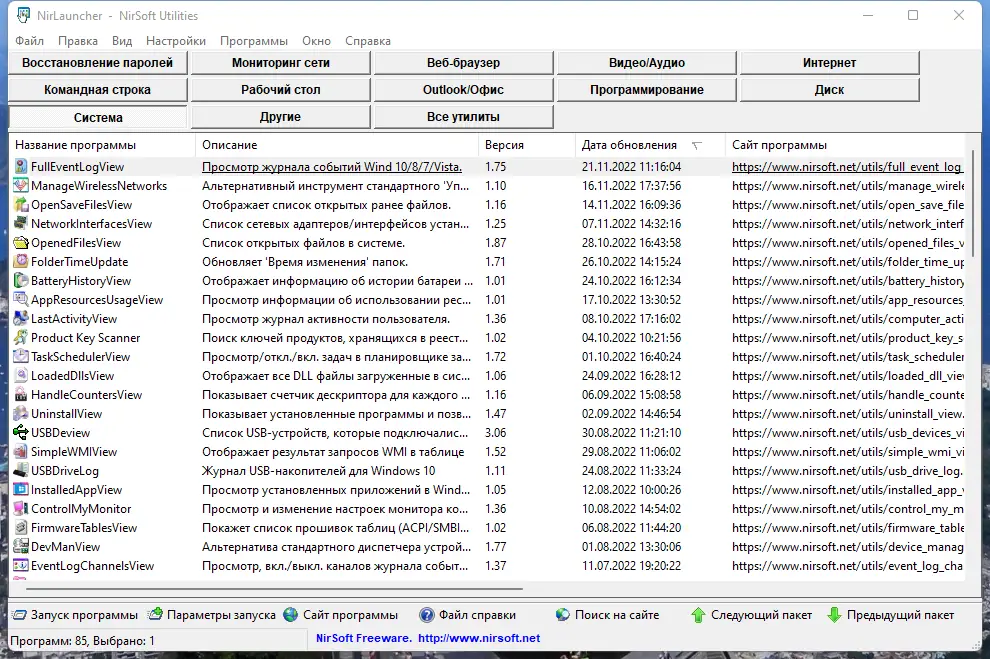The height and width of the screenshot is (659, 990).
Task: Click the FirmwareTablesView icon
Action: pyautogui.click(x=21, y=528)
